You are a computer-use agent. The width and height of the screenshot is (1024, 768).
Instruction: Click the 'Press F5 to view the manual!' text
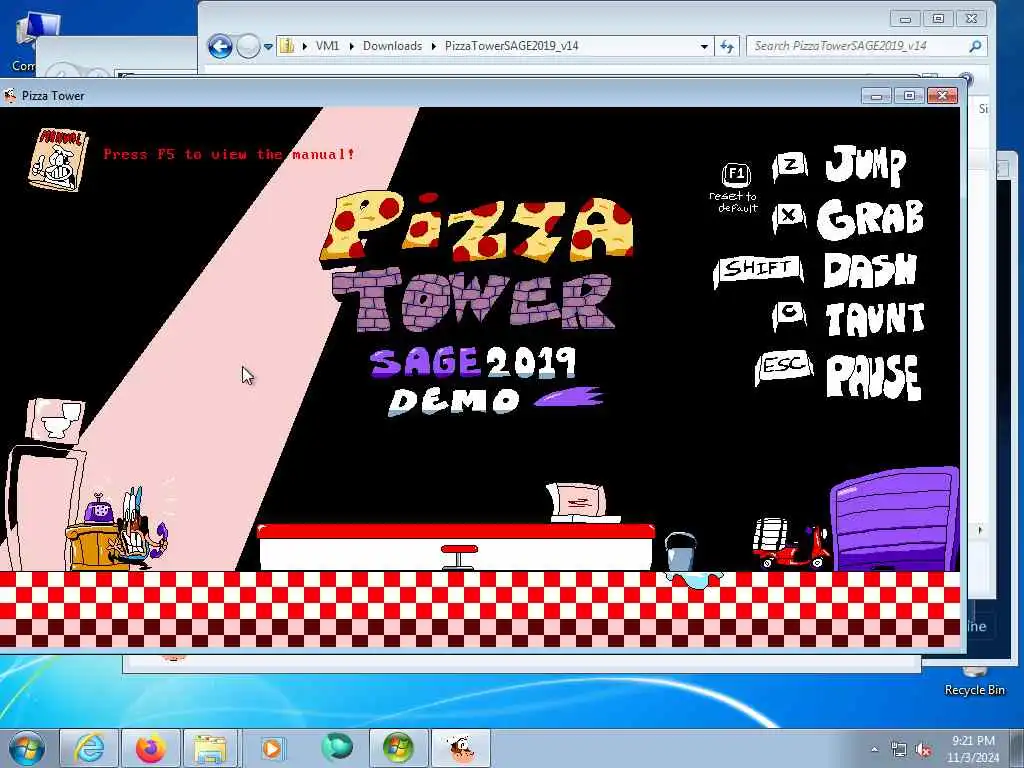pyautogui.click(x=229, y=155)
